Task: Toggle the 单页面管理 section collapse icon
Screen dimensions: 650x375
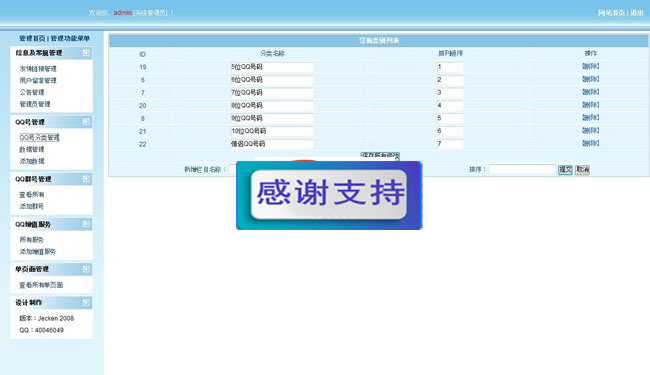Action: [86, 269]
